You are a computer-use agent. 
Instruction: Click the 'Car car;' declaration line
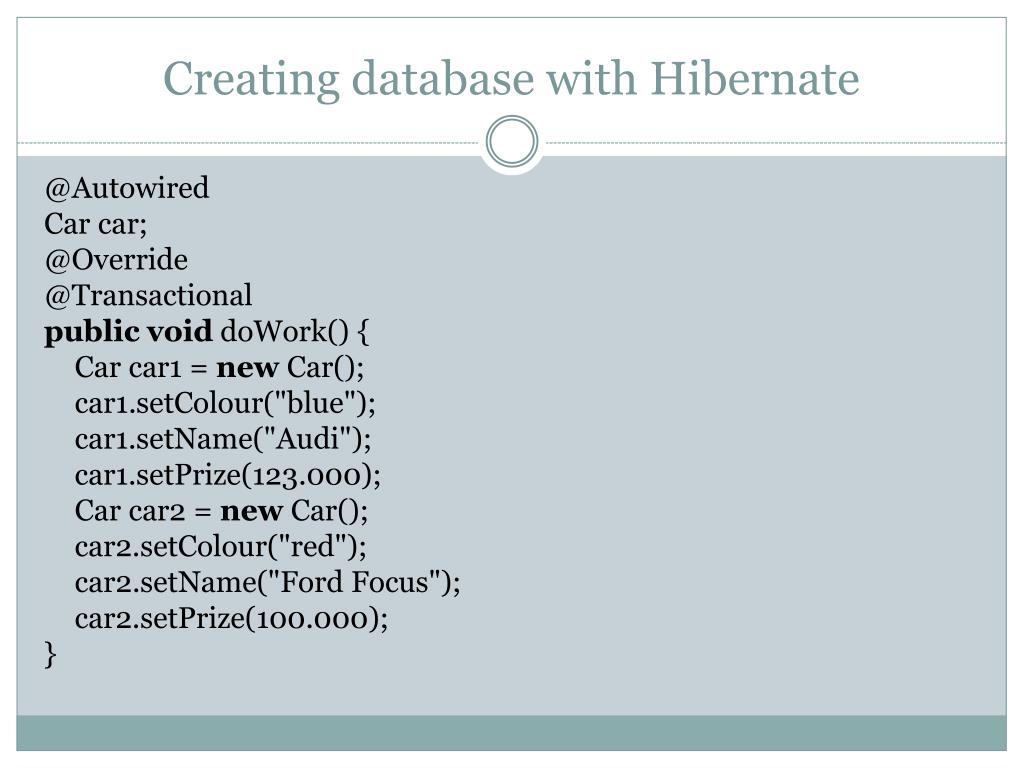96,224
